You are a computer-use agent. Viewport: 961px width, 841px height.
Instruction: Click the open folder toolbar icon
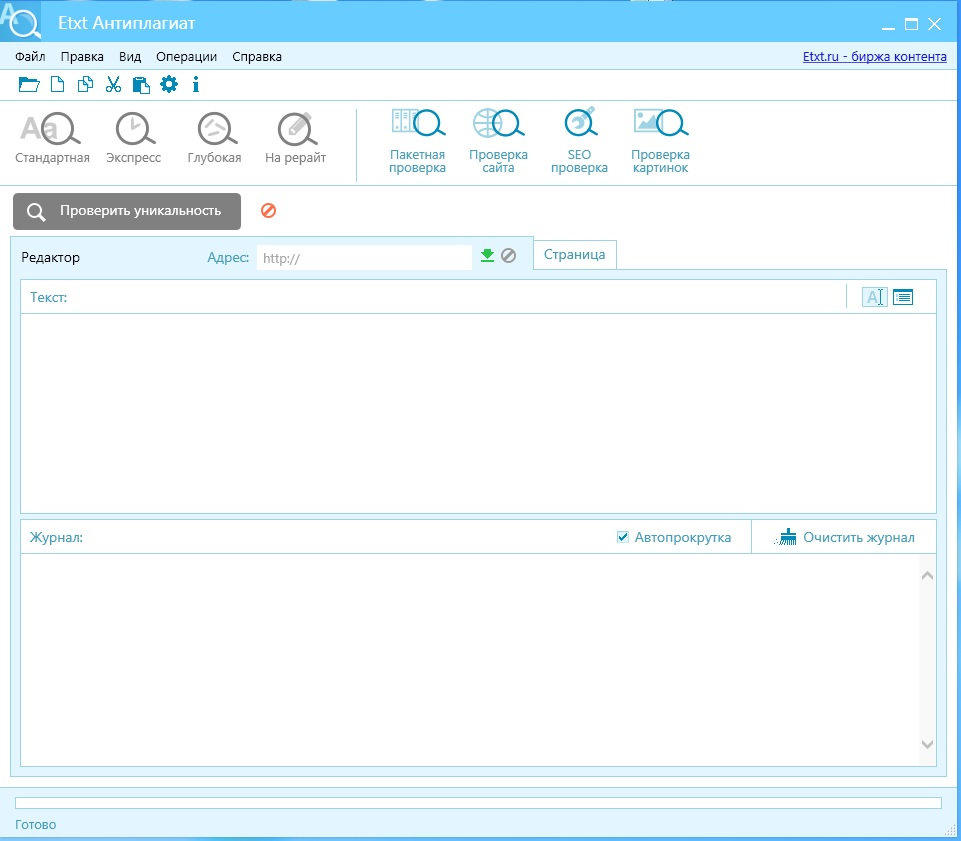[x=29, y=85]
